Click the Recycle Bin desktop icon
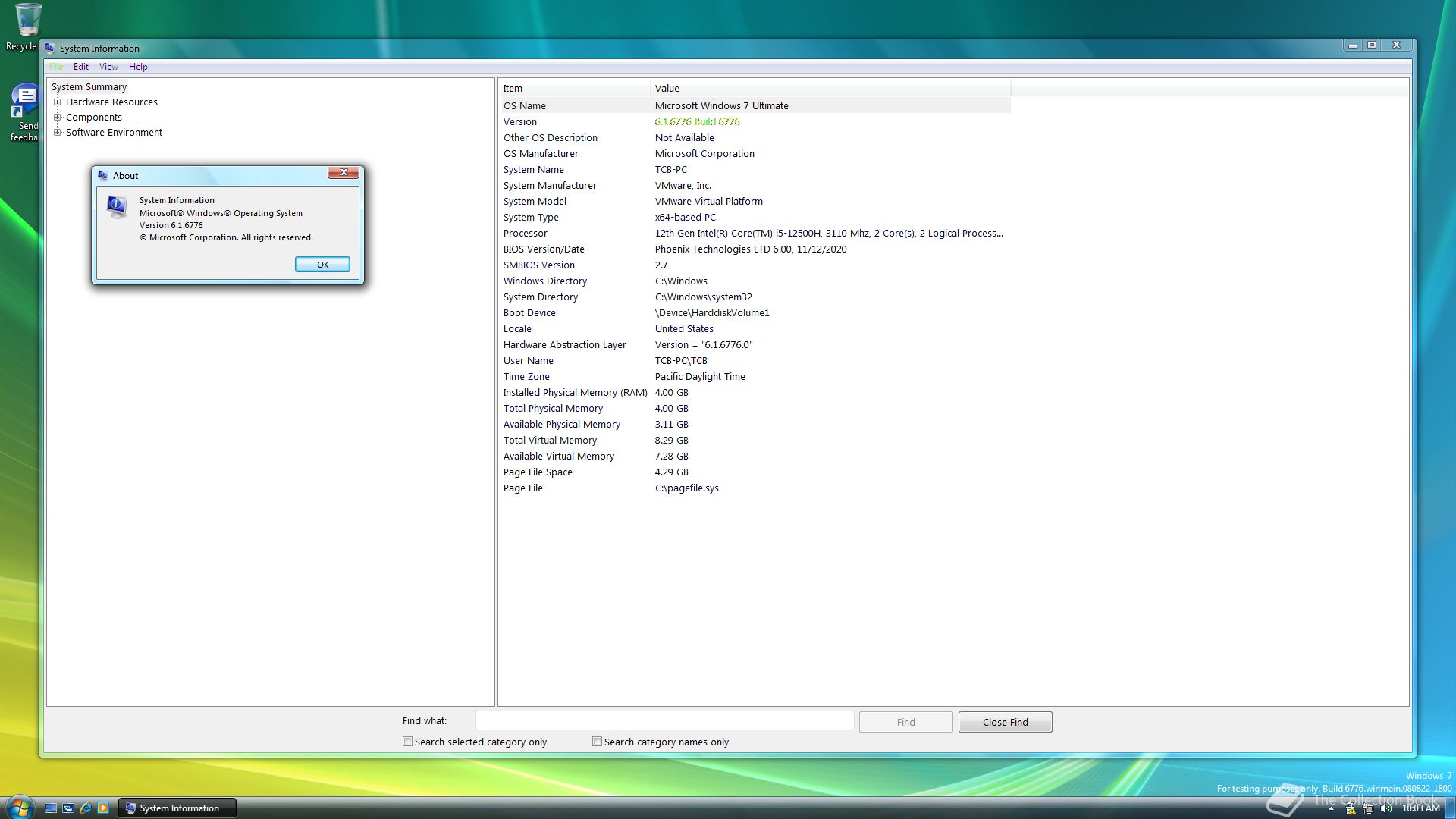Viewport: 1456px width, 819px height. pyautogui.click(x=23, y=27)
